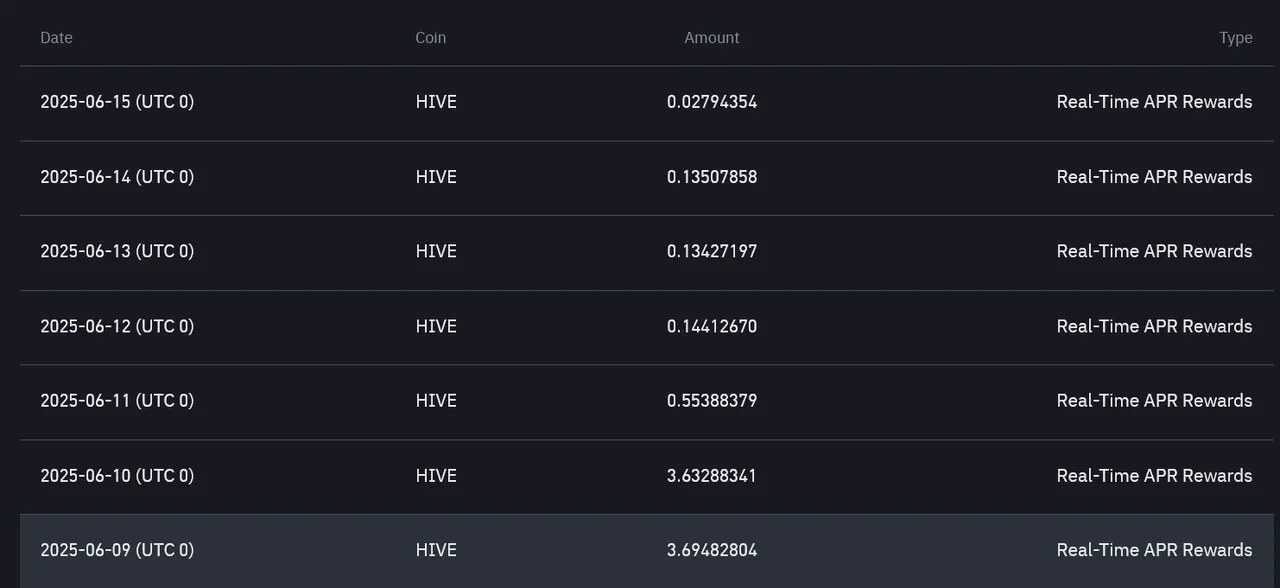Select the highlighted 2025-06-09 date cell
1280x588 pixels.
tap(117, 550)
